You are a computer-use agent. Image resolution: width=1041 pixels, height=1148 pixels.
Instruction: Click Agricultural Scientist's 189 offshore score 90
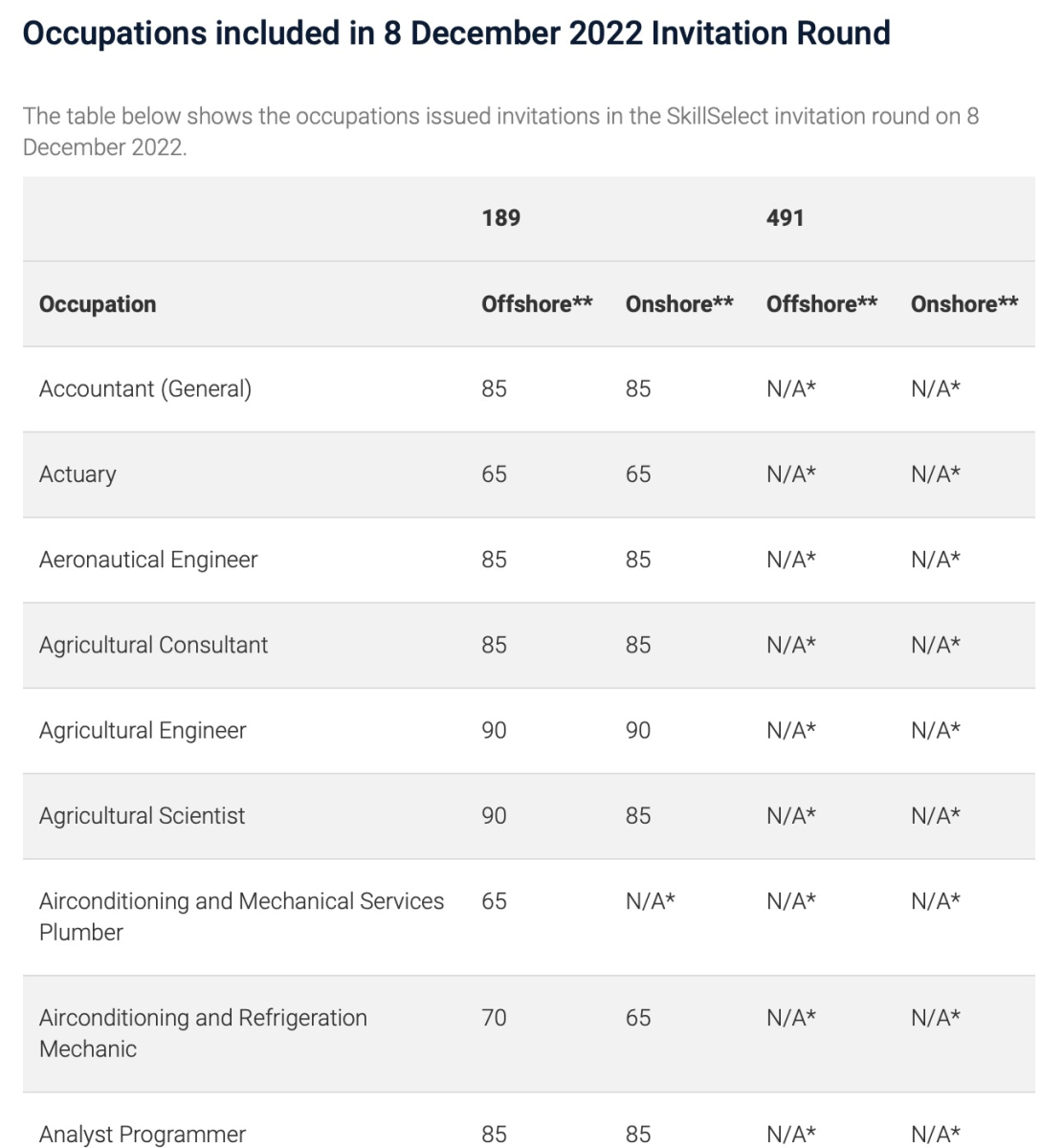[x=494, y=816]
